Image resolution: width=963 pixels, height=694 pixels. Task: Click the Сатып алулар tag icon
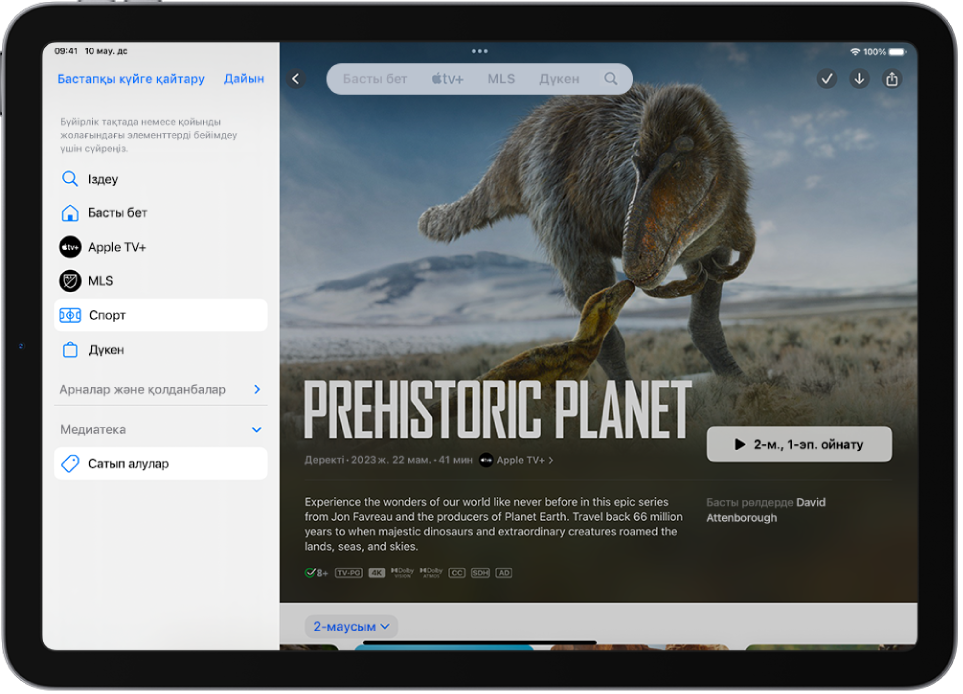click(70, 464)
